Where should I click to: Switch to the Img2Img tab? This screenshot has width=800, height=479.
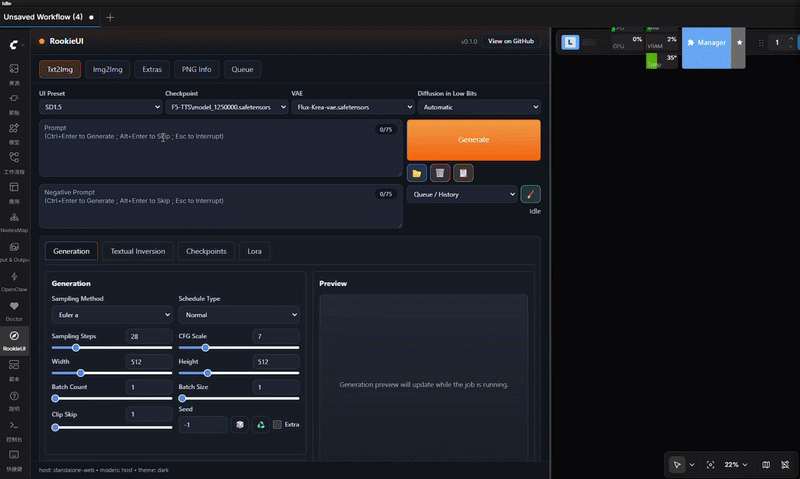coord(108,69)
